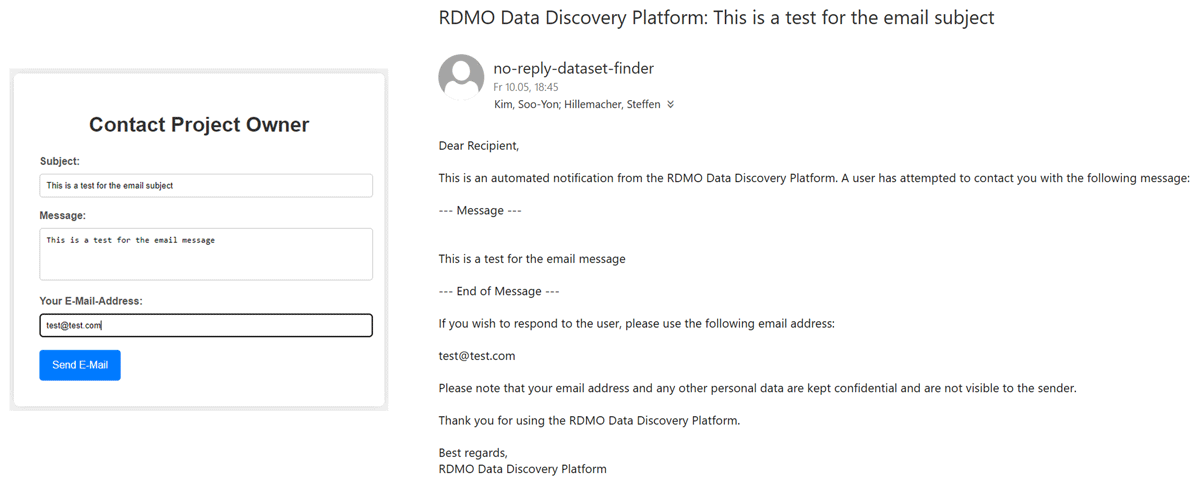The height and width of the screenshot is (486, 1200).
Task: Click recipient Kim, Soo-Yon
Action: [x=524, y=104]
